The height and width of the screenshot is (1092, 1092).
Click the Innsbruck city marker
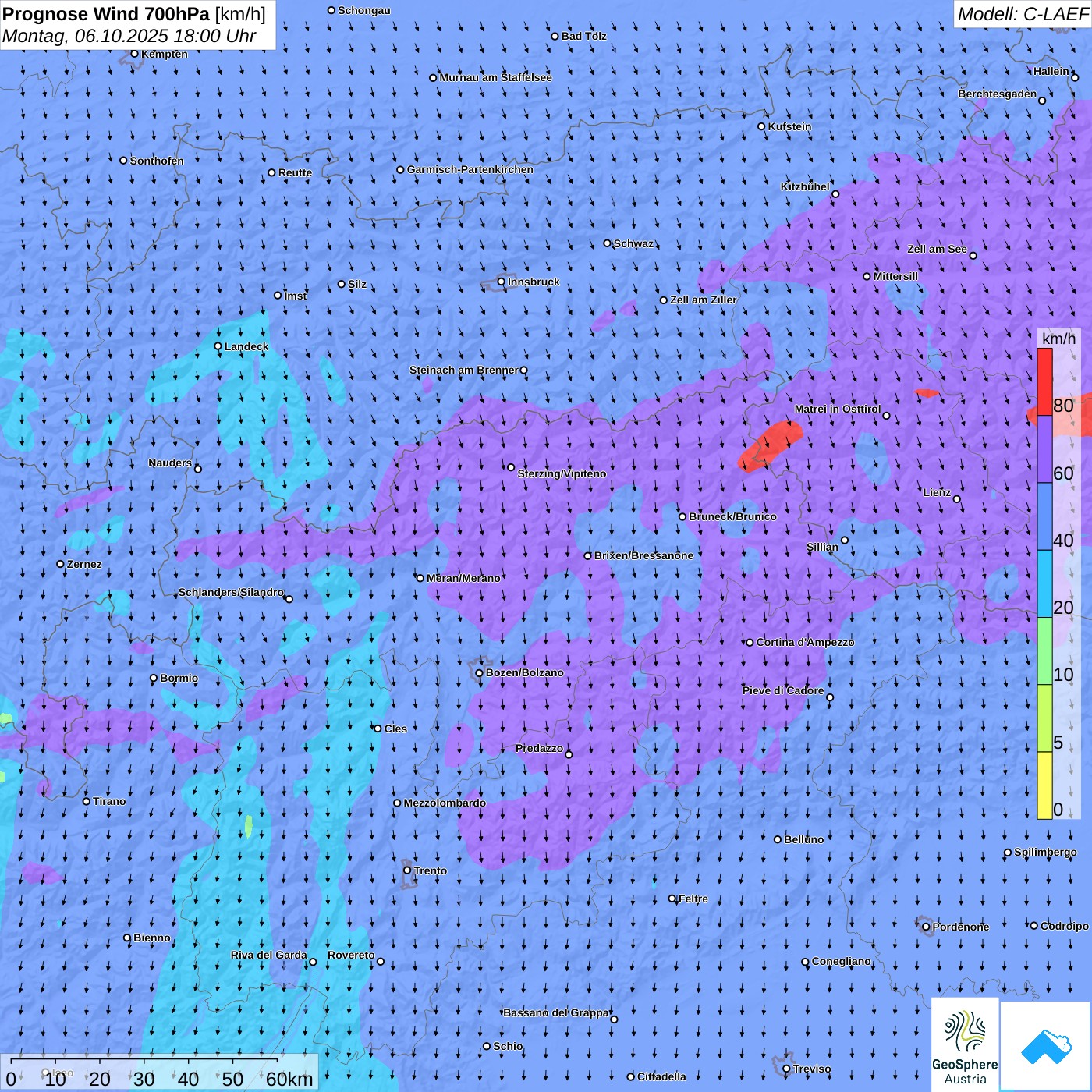501,282
